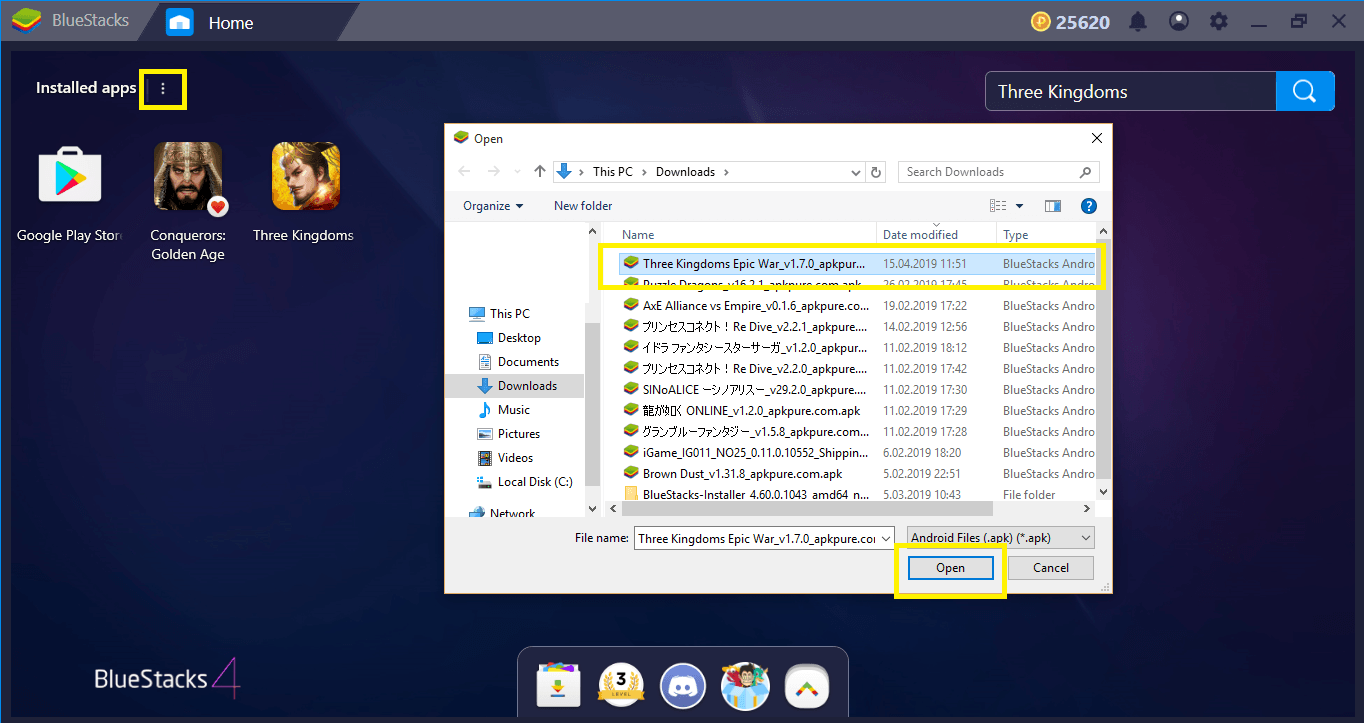Click the Cancel button
This screenshot has width=1364, height=723.
click(x=1051, y=568)
